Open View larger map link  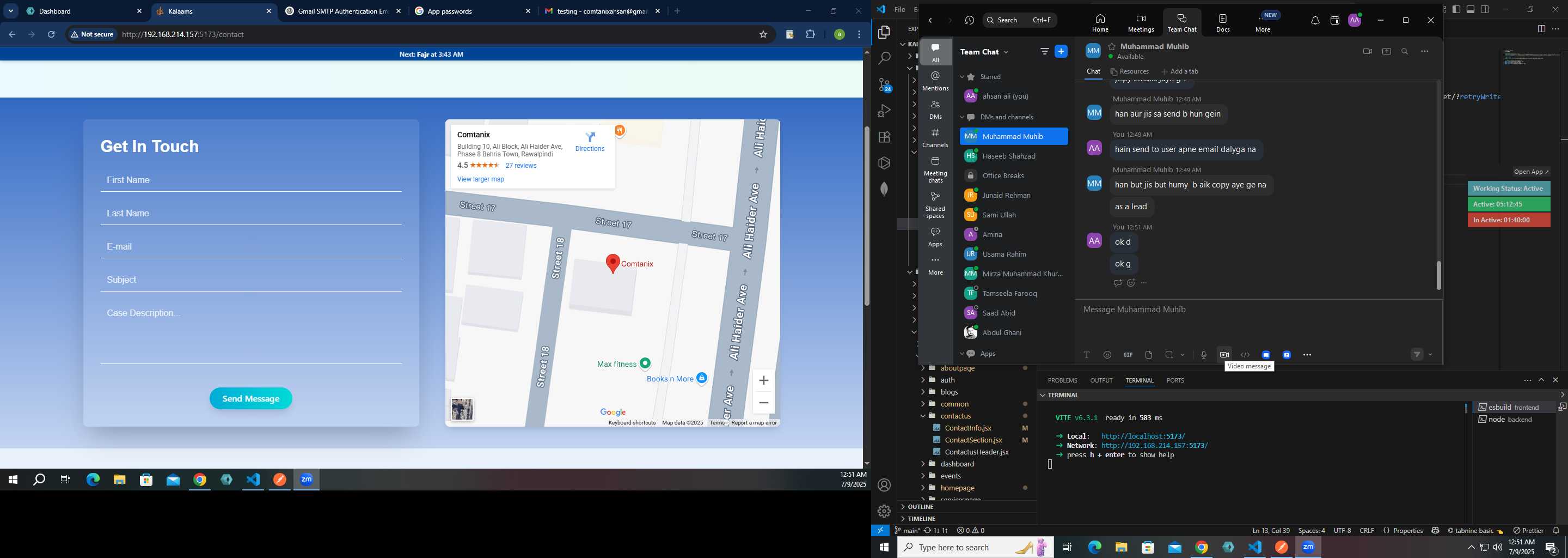pos(480,180)
